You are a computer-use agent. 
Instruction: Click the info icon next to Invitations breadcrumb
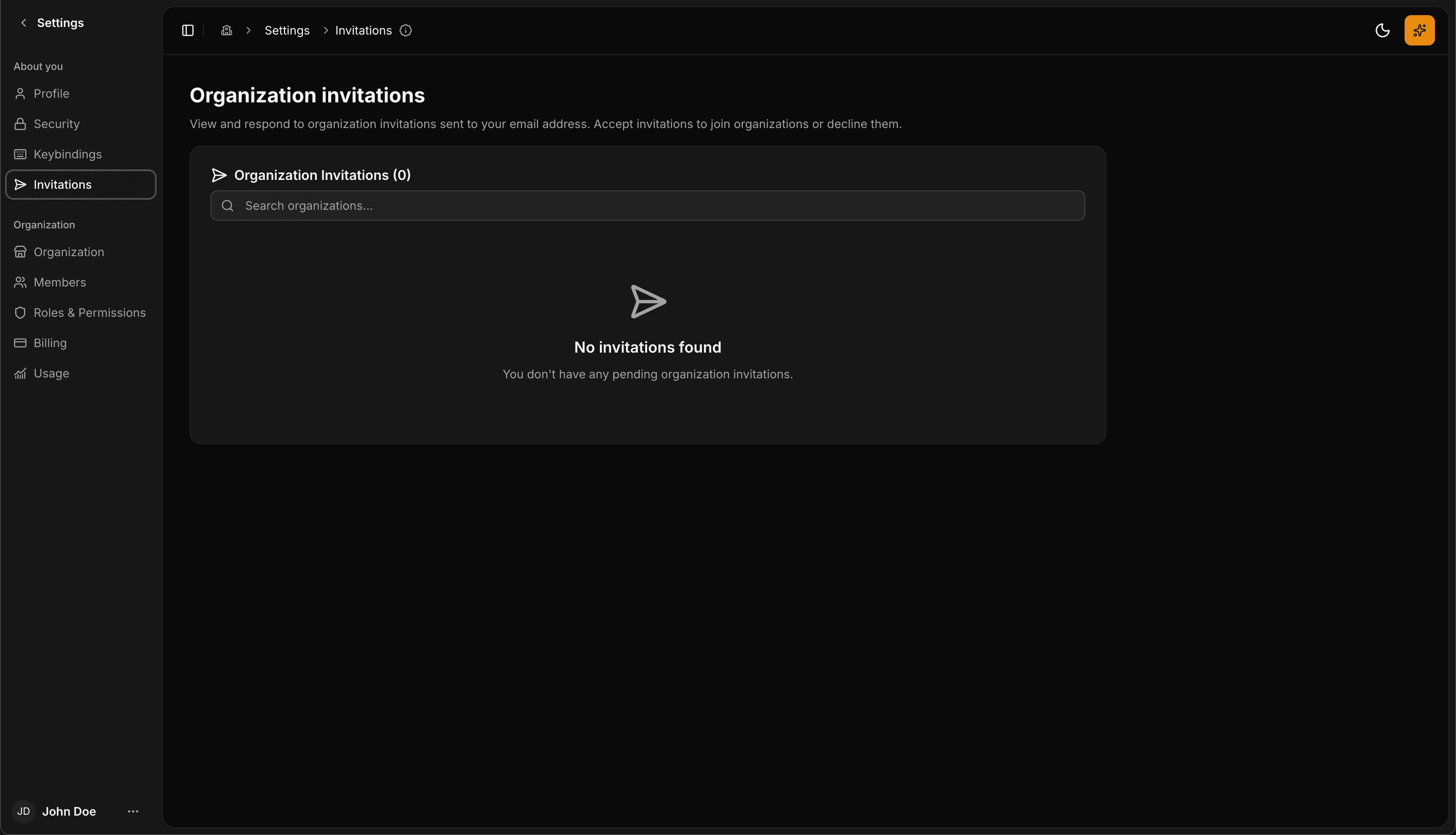point(405,30)
